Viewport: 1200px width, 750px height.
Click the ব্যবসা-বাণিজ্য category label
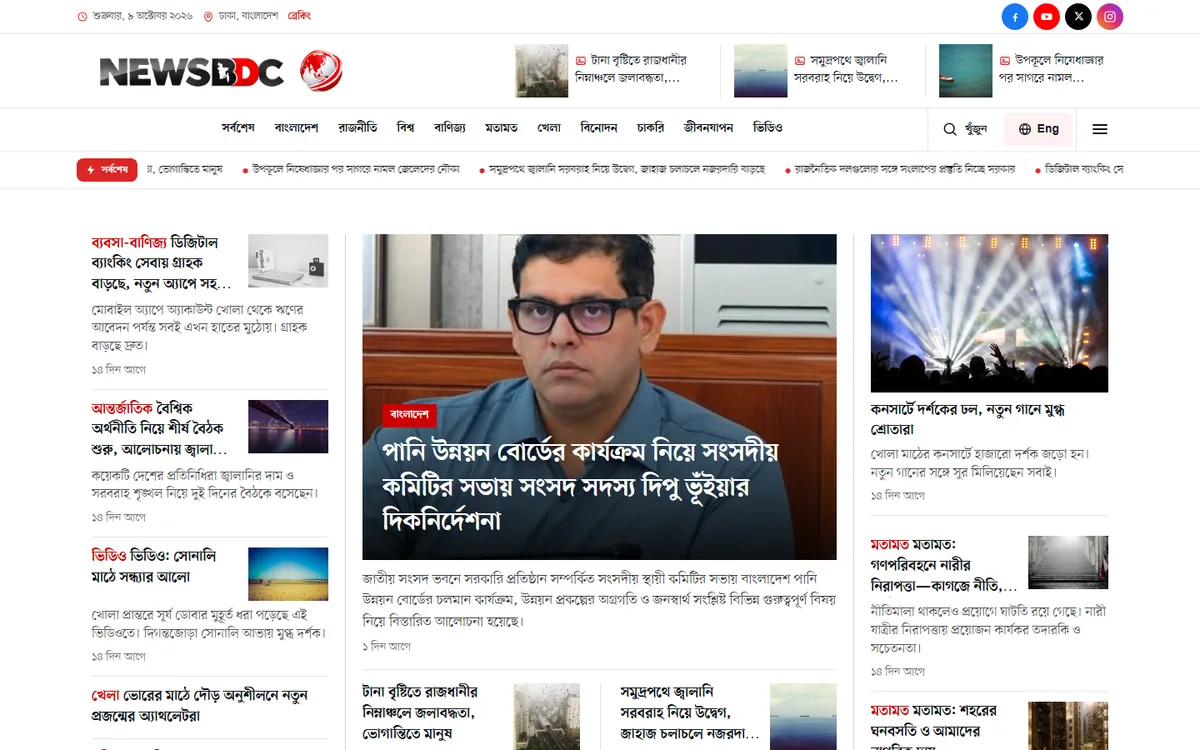(129, 243)
